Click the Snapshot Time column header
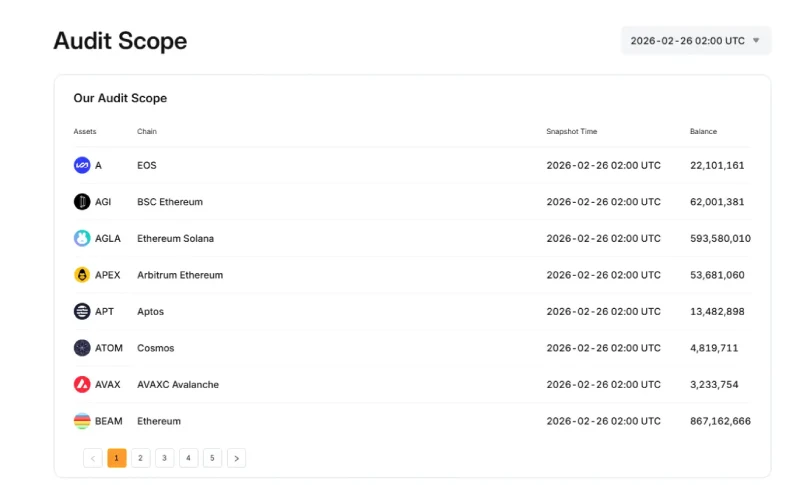The width and height of the screenshot is (800, 485). [571, 131]
